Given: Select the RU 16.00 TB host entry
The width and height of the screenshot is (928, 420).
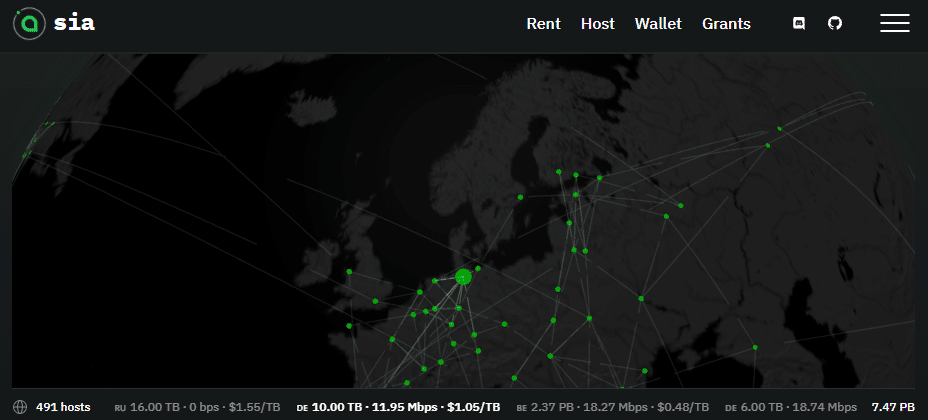Looking at the screenshot, I should pyautogui.click(x=197, y=407).
